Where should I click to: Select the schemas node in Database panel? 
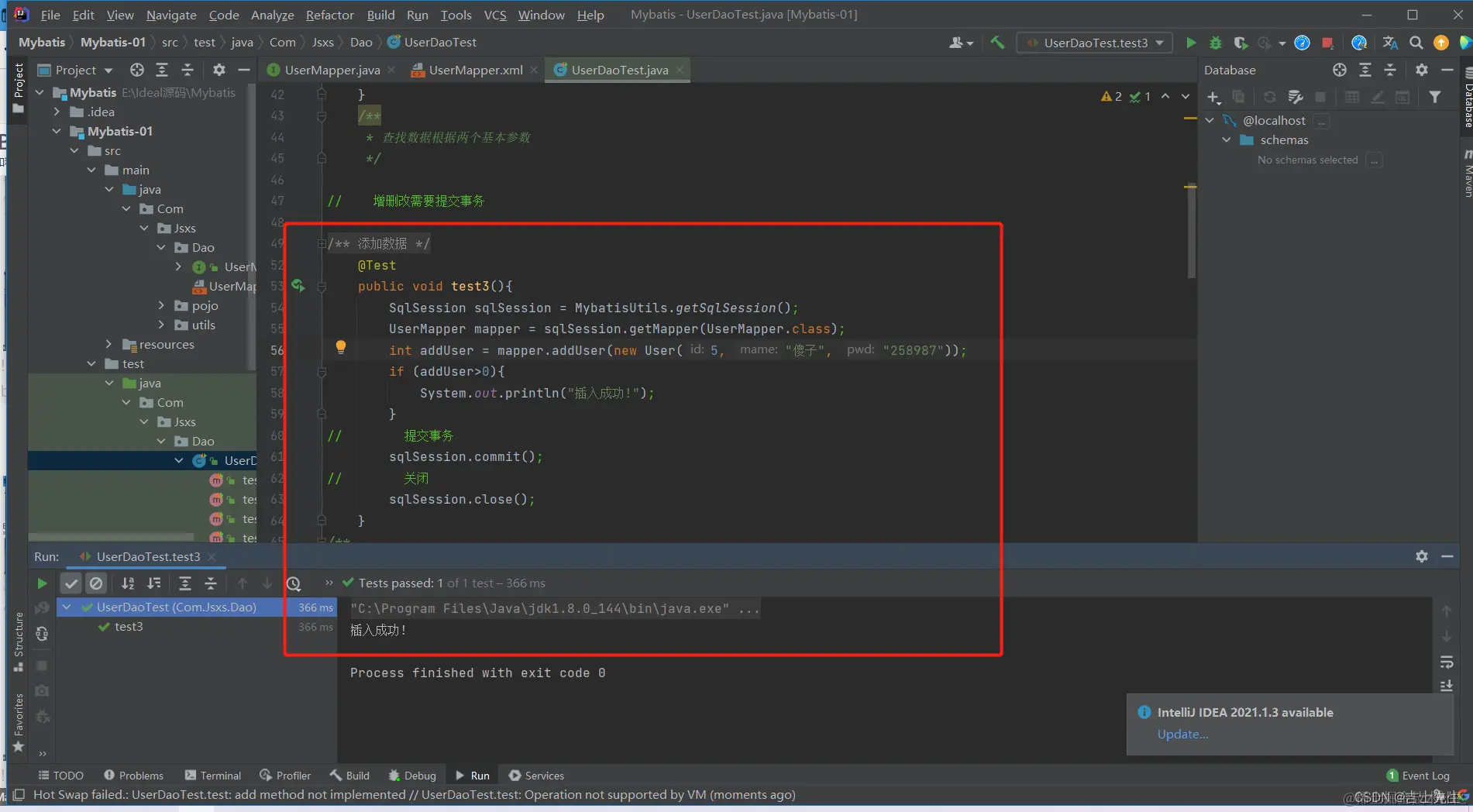[1284, 139]
